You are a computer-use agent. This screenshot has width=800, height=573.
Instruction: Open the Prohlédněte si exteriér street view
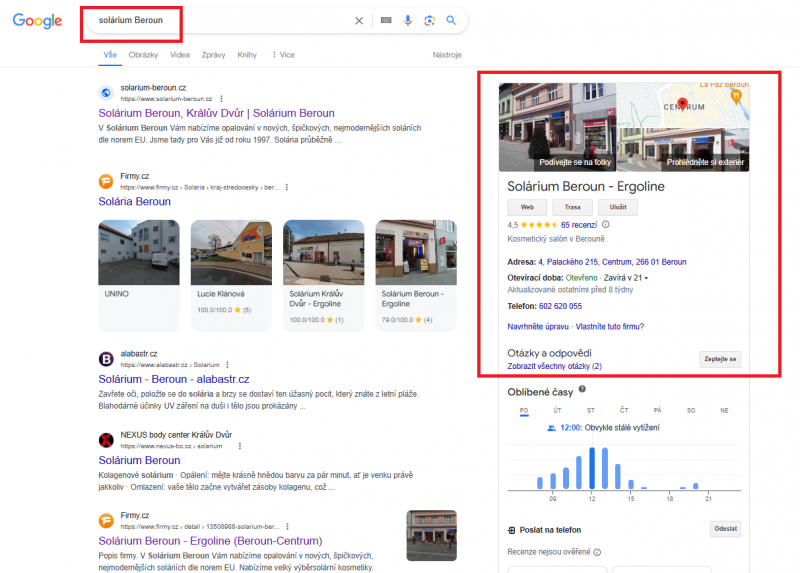[684, 150]
